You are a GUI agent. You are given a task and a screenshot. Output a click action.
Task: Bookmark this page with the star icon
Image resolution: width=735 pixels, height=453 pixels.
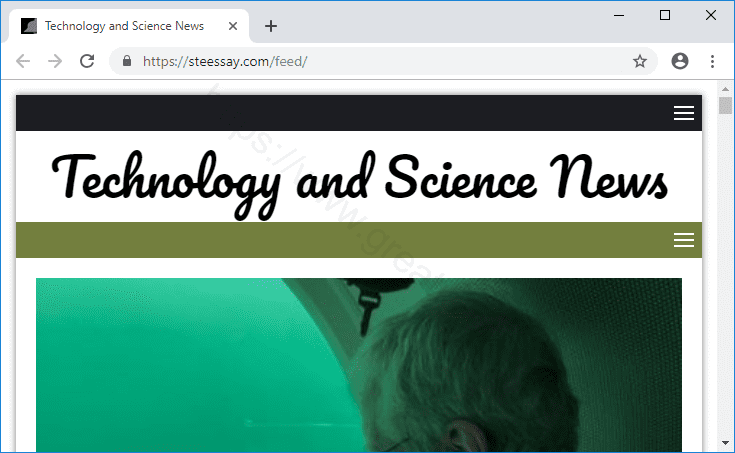point(640,61)
